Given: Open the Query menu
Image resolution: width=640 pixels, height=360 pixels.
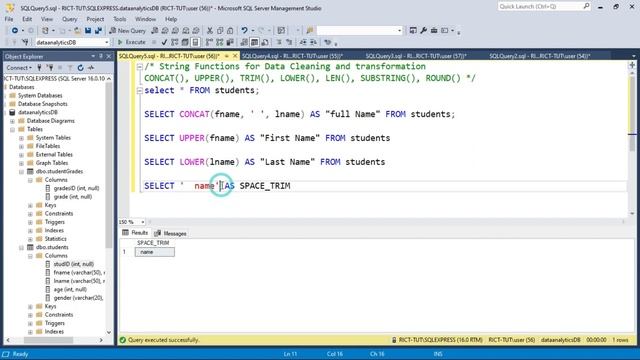Looking at the screenshot, I should (x=69, y=19).
